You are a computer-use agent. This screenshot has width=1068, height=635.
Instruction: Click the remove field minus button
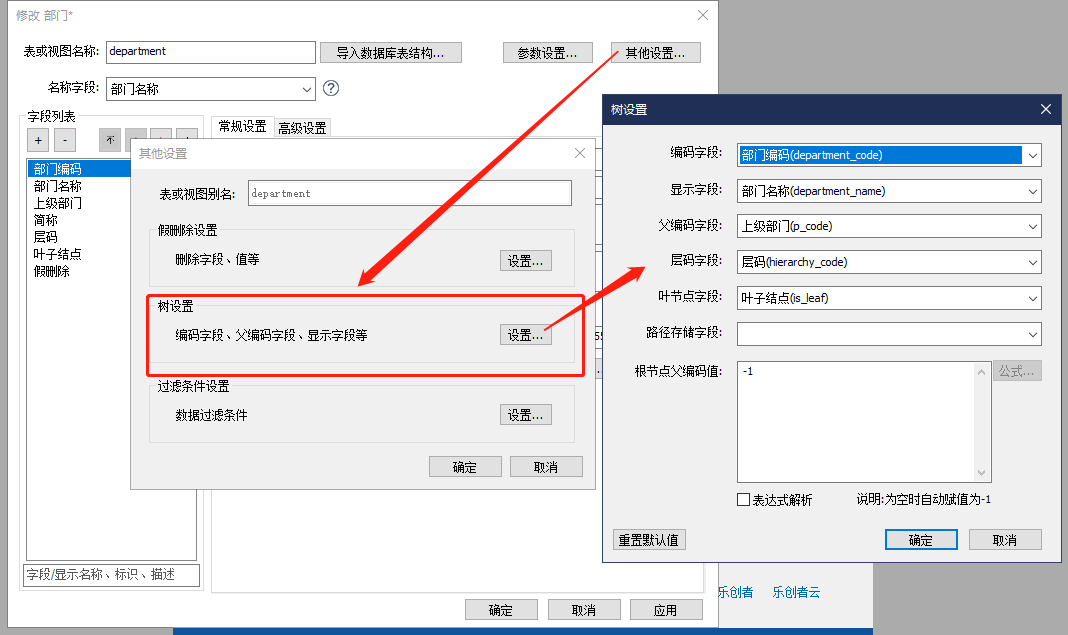coord(63,140)
